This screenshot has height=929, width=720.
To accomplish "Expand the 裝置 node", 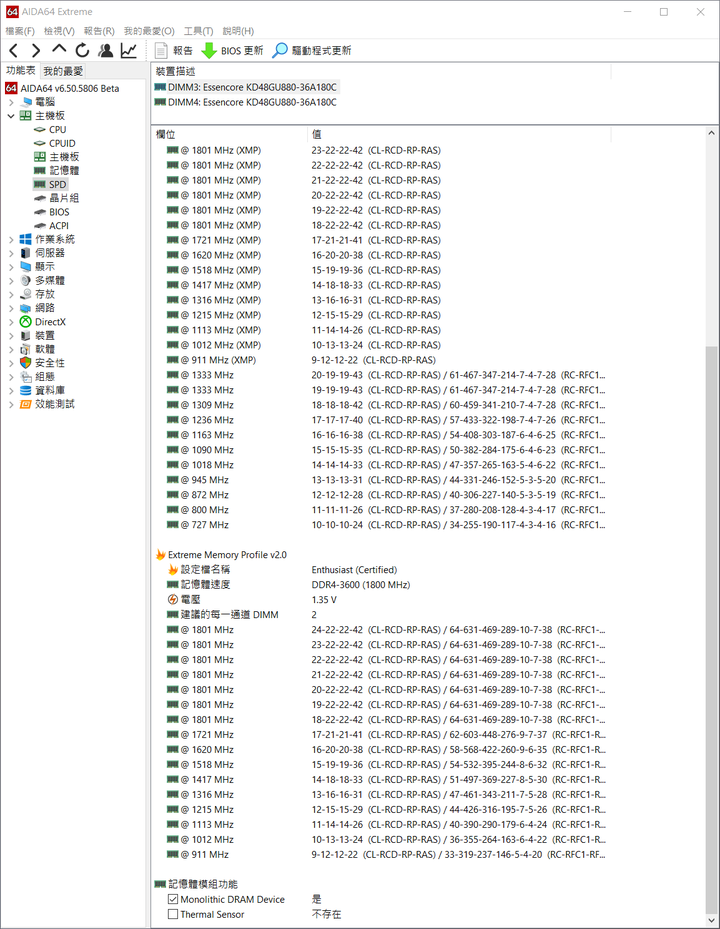I will [x=11, y=335].
